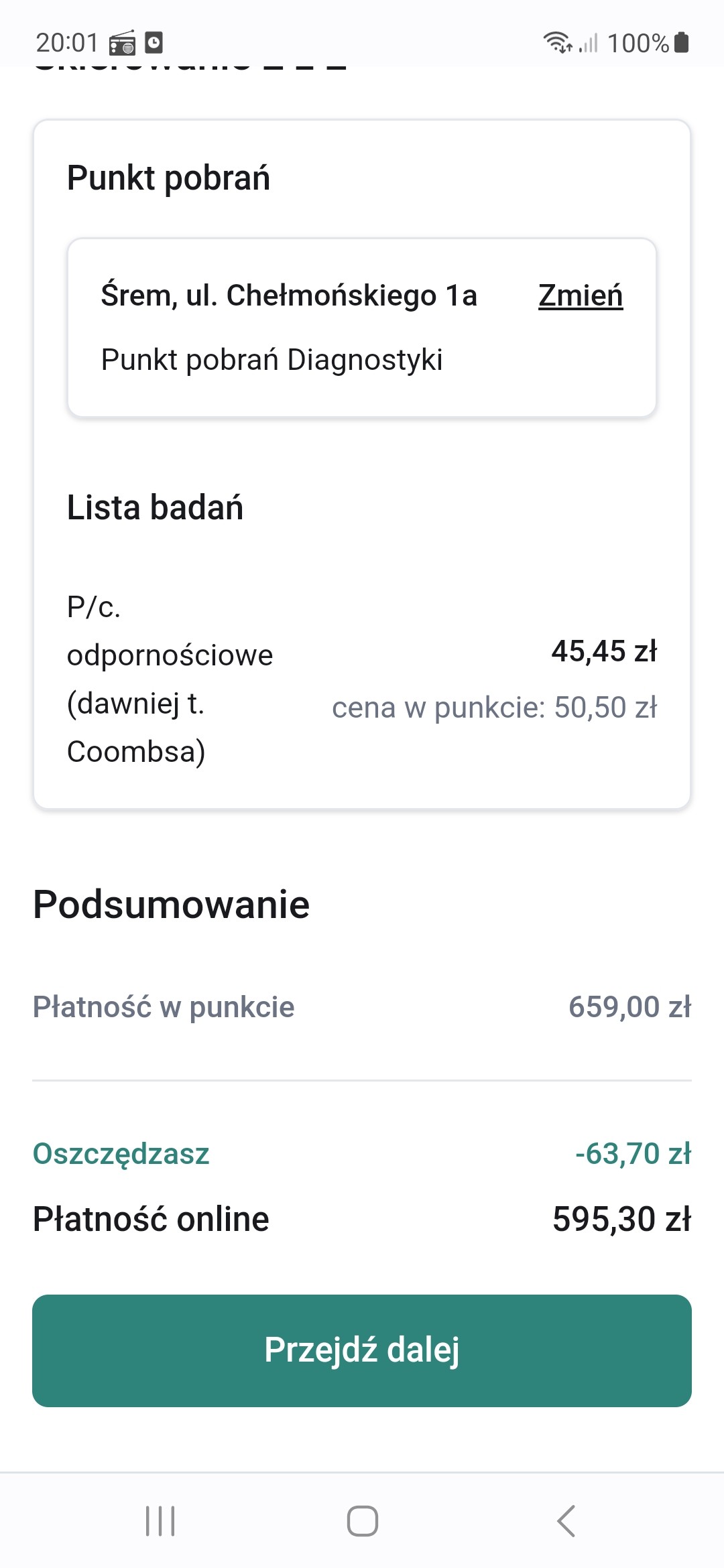724x1568 pixels.
Task: Select the Śrem, ul. Chełmońskiego 1a address
Action: (x=289, y=296)
